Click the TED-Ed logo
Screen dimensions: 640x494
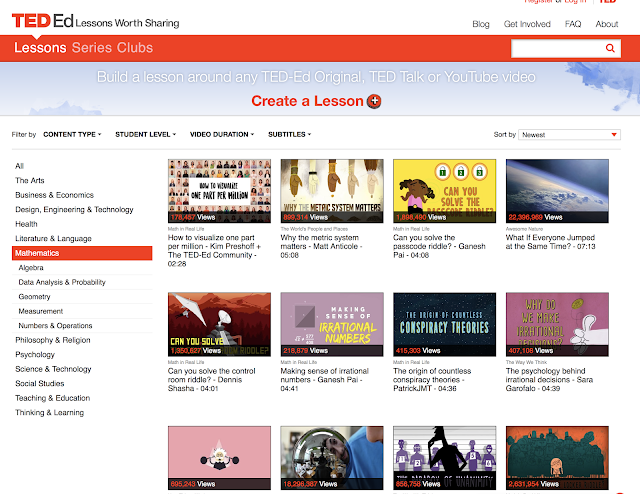pos(42,21)
